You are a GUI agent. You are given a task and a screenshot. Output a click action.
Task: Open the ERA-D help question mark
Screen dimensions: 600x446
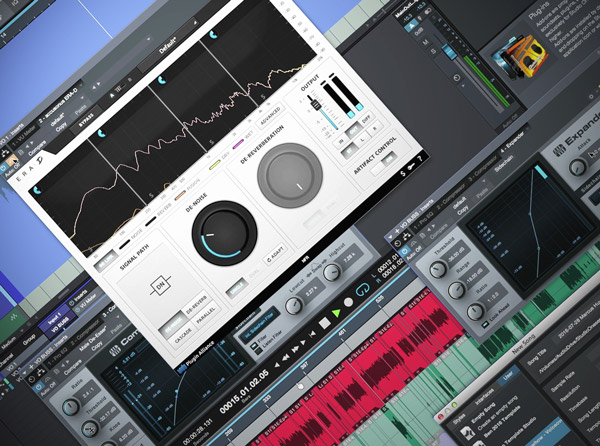point(420,157)
